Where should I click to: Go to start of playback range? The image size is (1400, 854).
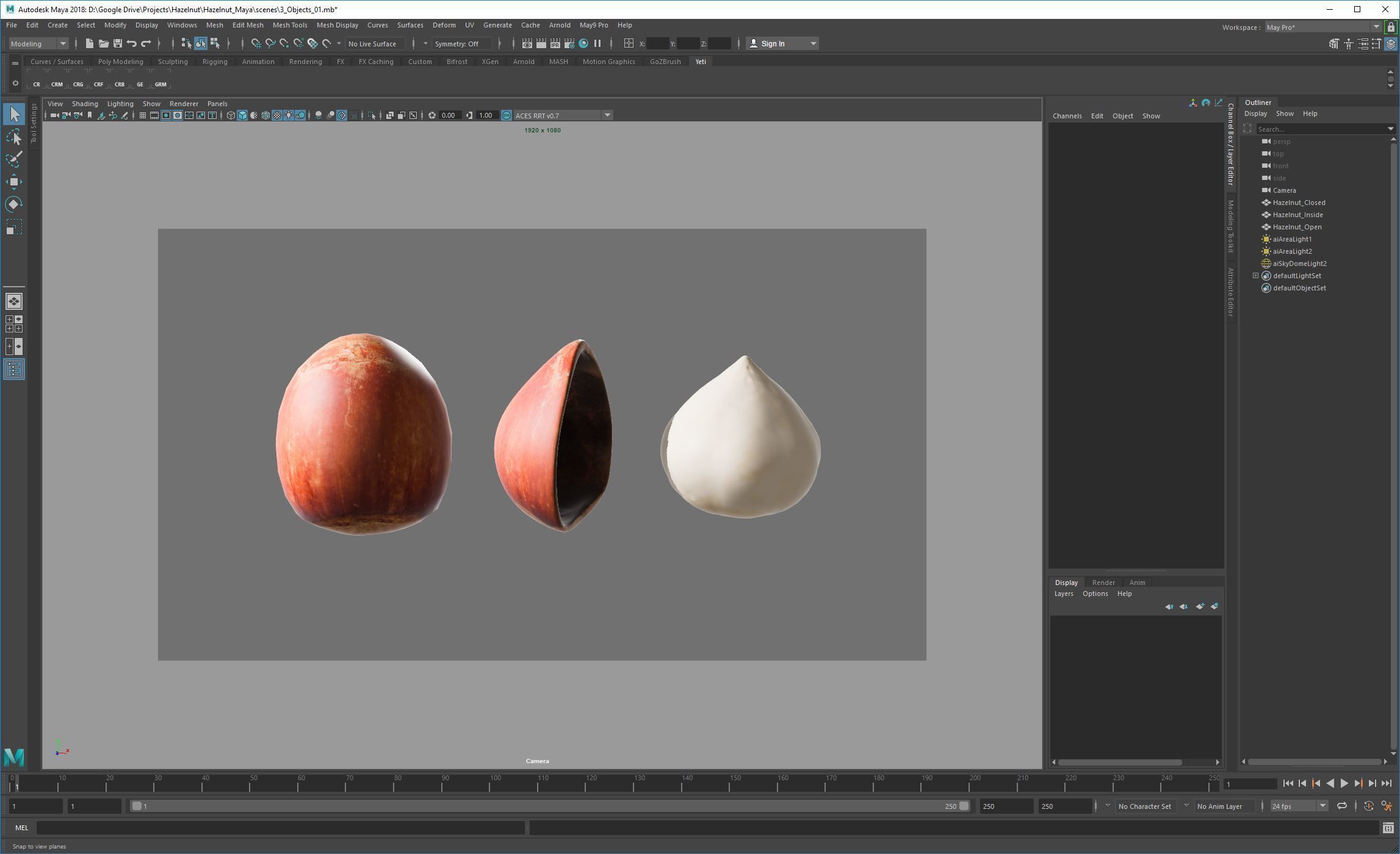1288,784
